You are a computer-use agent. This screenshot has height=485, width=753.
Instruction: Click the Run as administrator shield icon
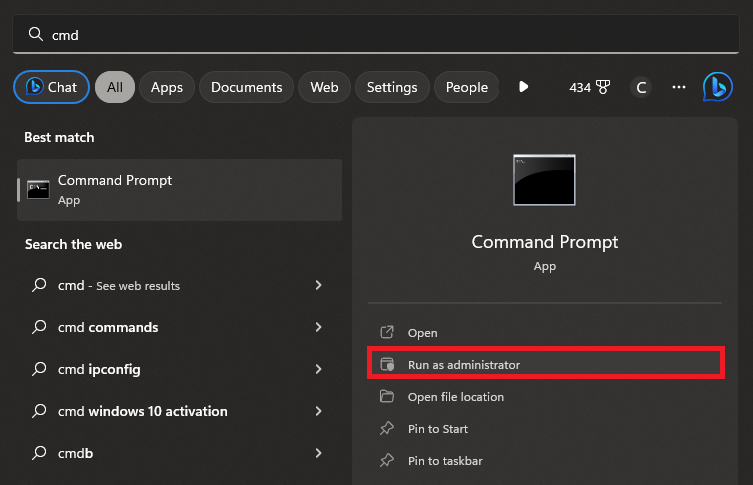point(387,365)
